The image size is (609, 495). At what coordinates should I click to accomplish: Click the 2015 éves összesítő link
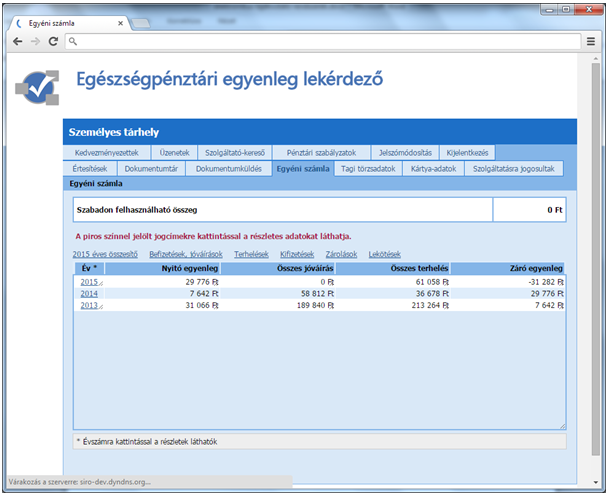pyautogui.click(x=105, y=254)
